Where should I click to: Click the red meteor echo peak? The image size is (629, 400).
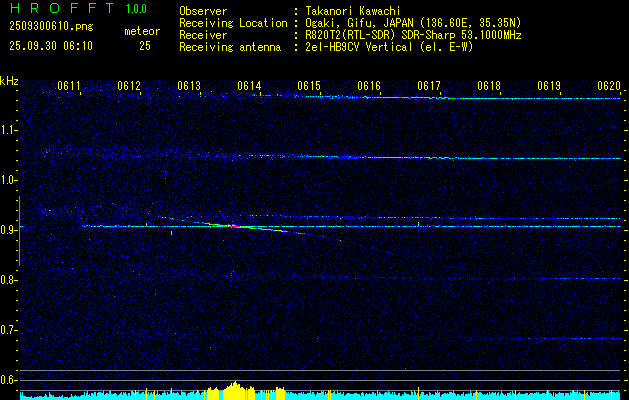tap(233, 226)
